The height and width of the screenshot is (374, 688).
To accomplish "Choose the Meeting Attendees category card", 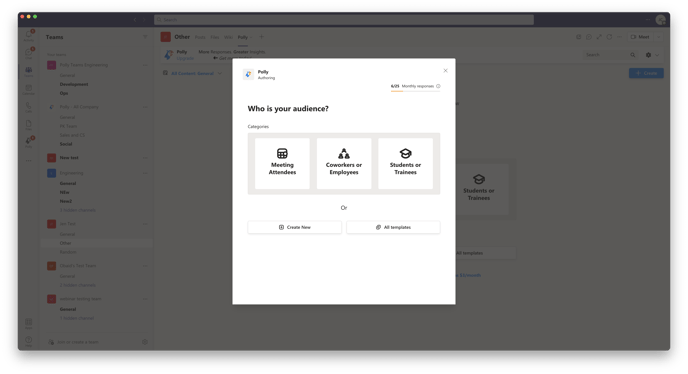I will point(282,163).
